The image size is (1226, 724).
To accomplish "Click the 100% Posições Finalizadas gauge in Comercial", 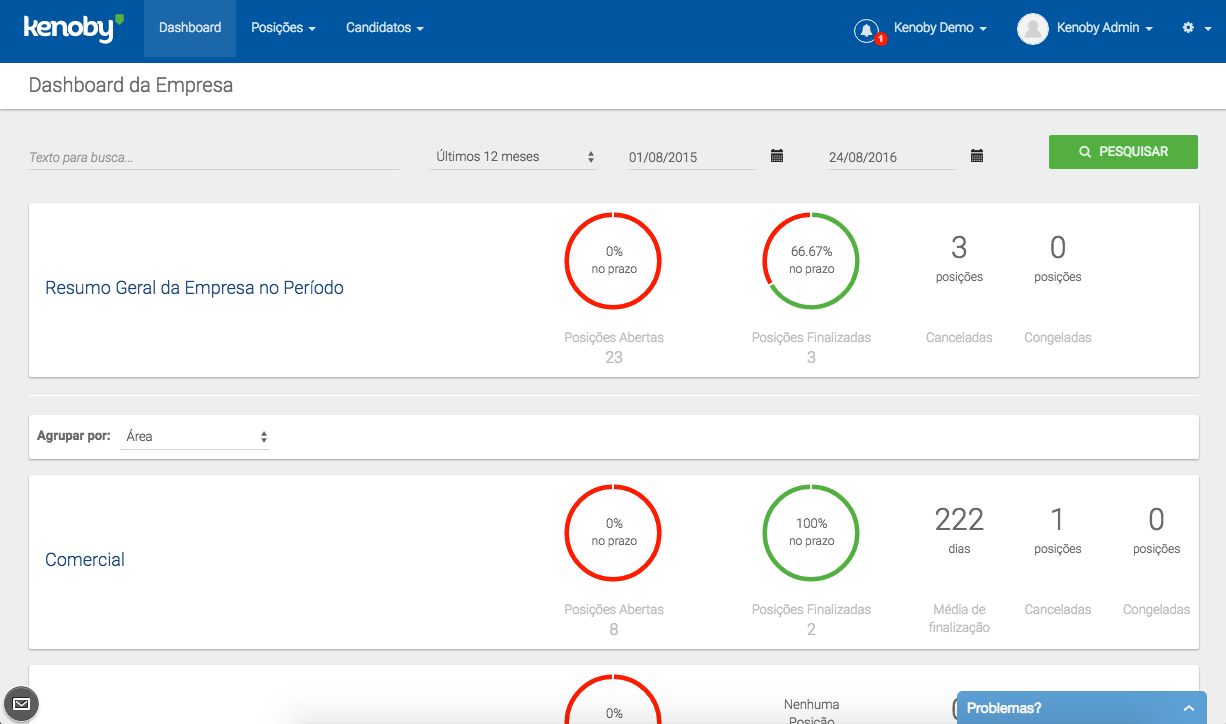I will [811, 532].
